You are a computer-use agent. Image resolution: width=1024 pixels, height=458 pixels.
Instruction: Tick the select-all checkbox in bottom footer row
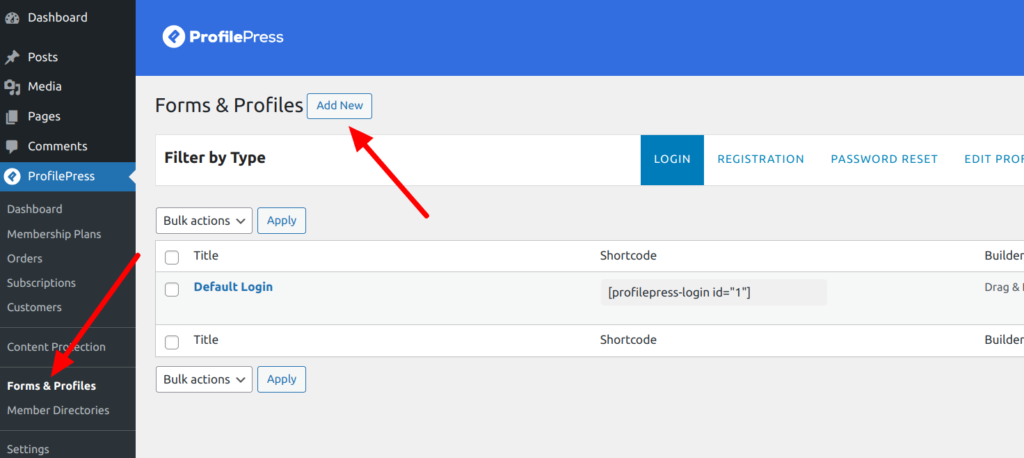click(x=172, y=342)
